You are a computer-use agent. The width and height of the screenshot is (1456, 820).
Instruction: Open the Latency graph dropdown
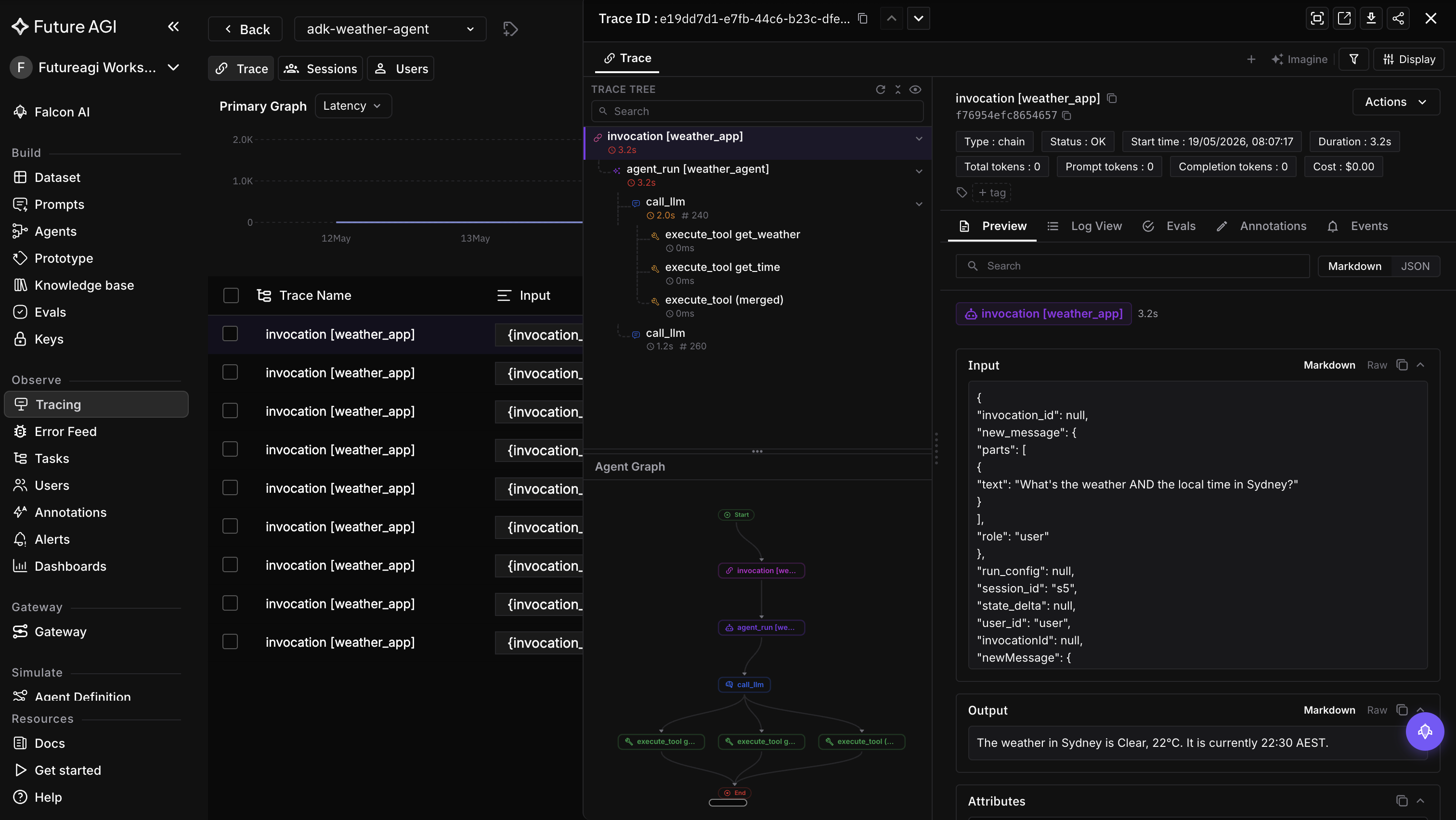click(353, 105)
